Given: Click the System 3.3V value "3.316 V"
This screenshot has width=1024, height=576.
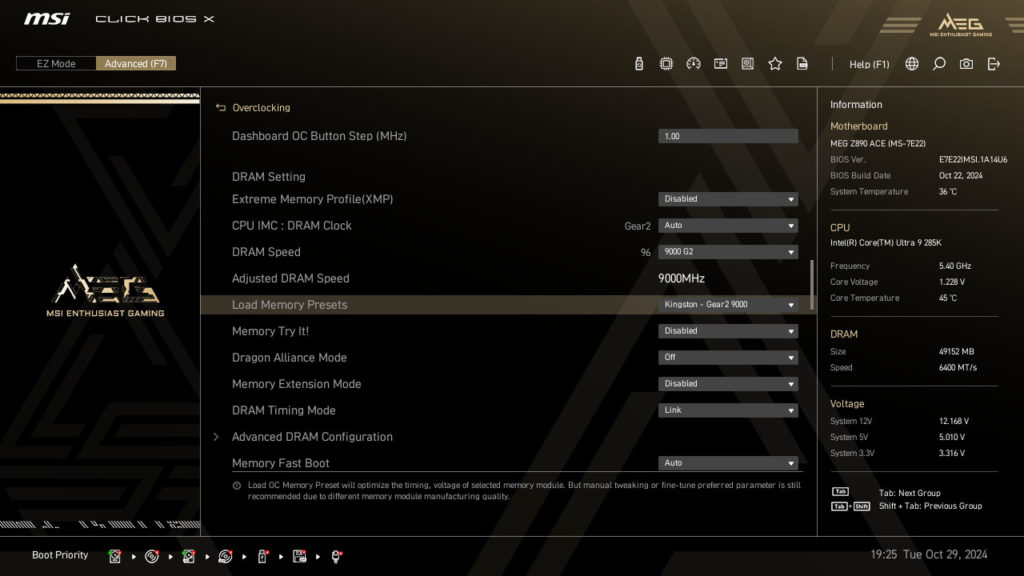Looking at the screenshot, I should [x=952, y=453].
